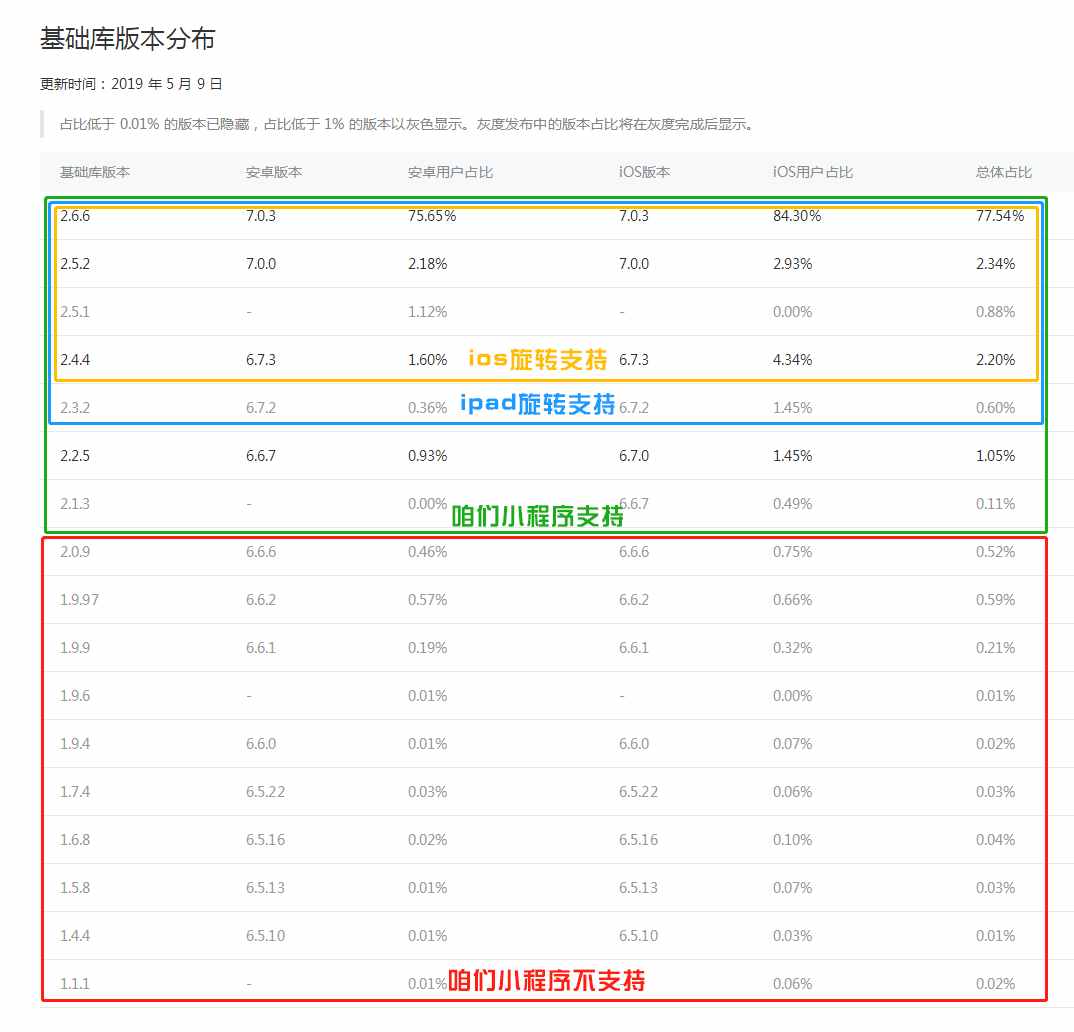1074x1032 pixels.
Task: Select base library version 2.1.3
Action: click(75, 503)
